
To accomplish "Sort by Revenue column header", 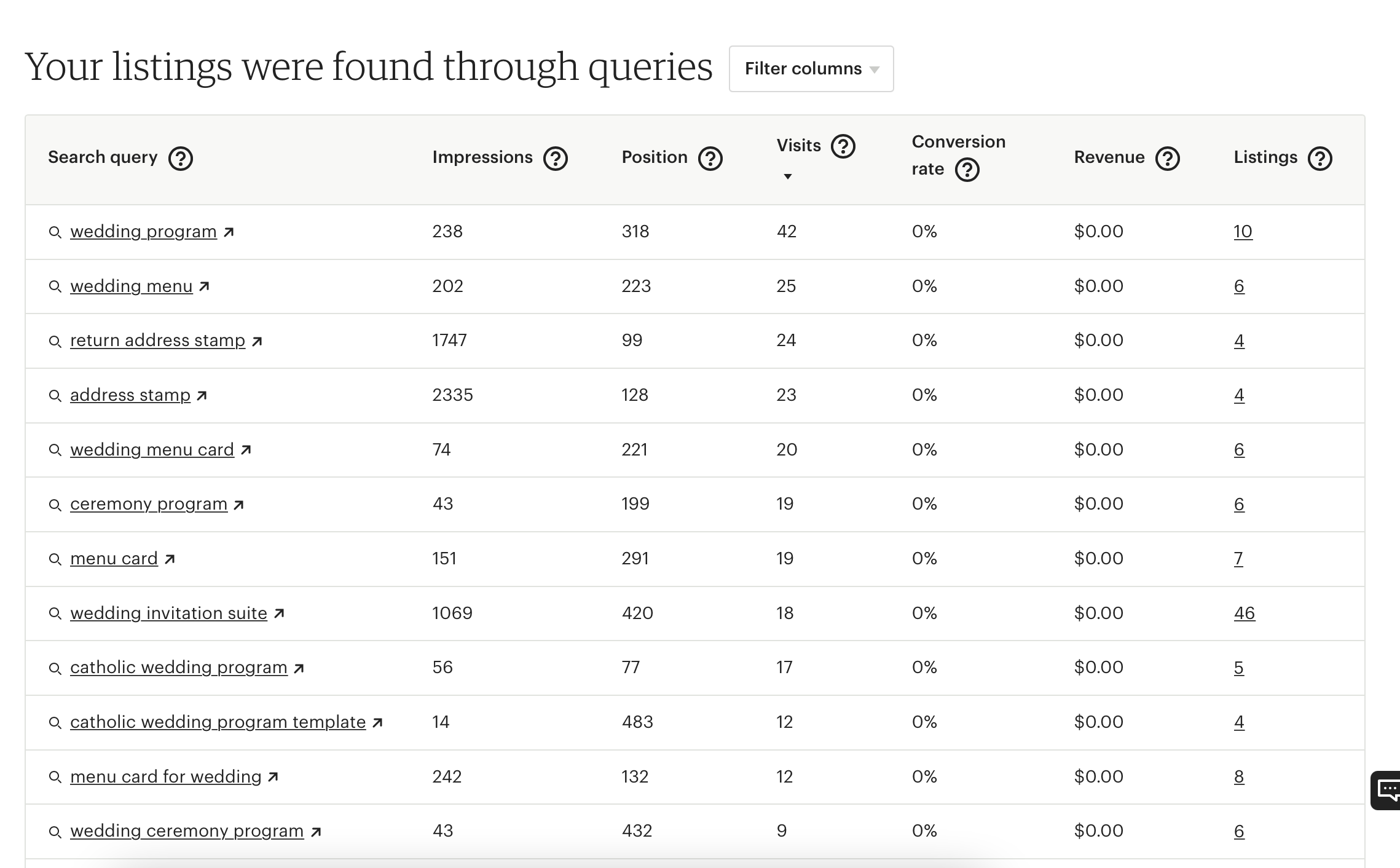I will pyautogui.click(x=1109, y=157).
